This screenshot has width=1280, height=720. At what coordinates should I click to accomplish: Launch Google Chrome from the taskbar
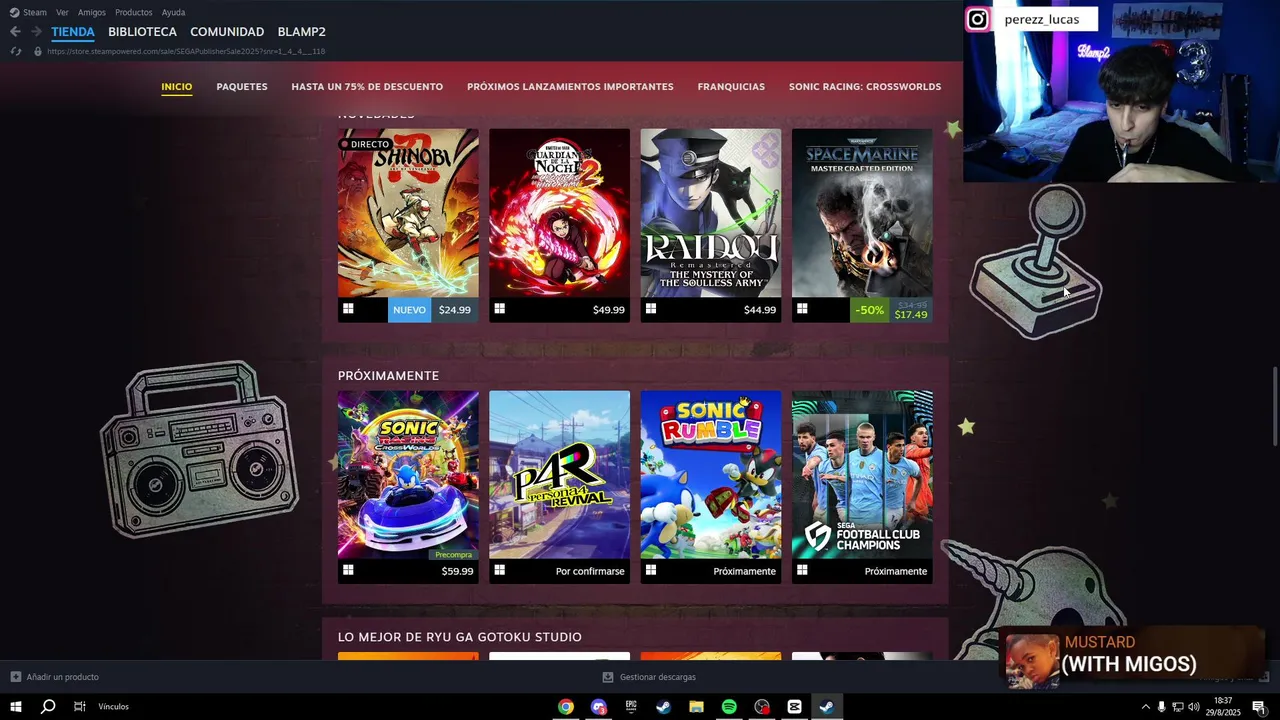pos(566,707)
